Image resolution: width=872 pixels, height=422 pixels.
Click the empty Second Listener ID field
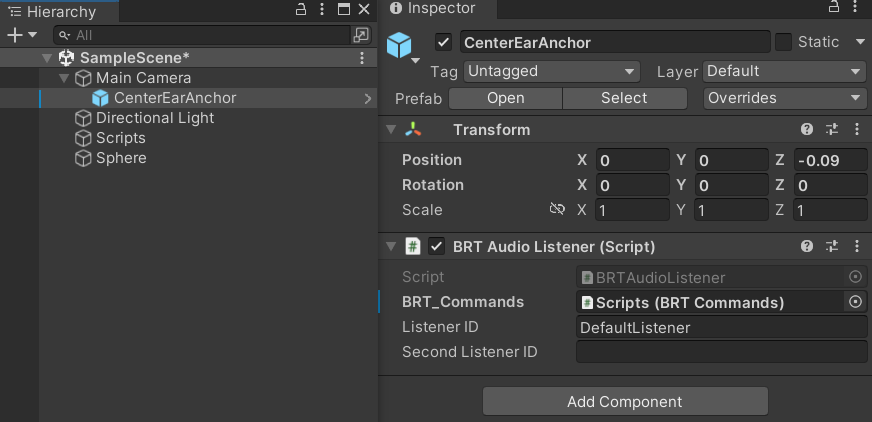(722, 352)
